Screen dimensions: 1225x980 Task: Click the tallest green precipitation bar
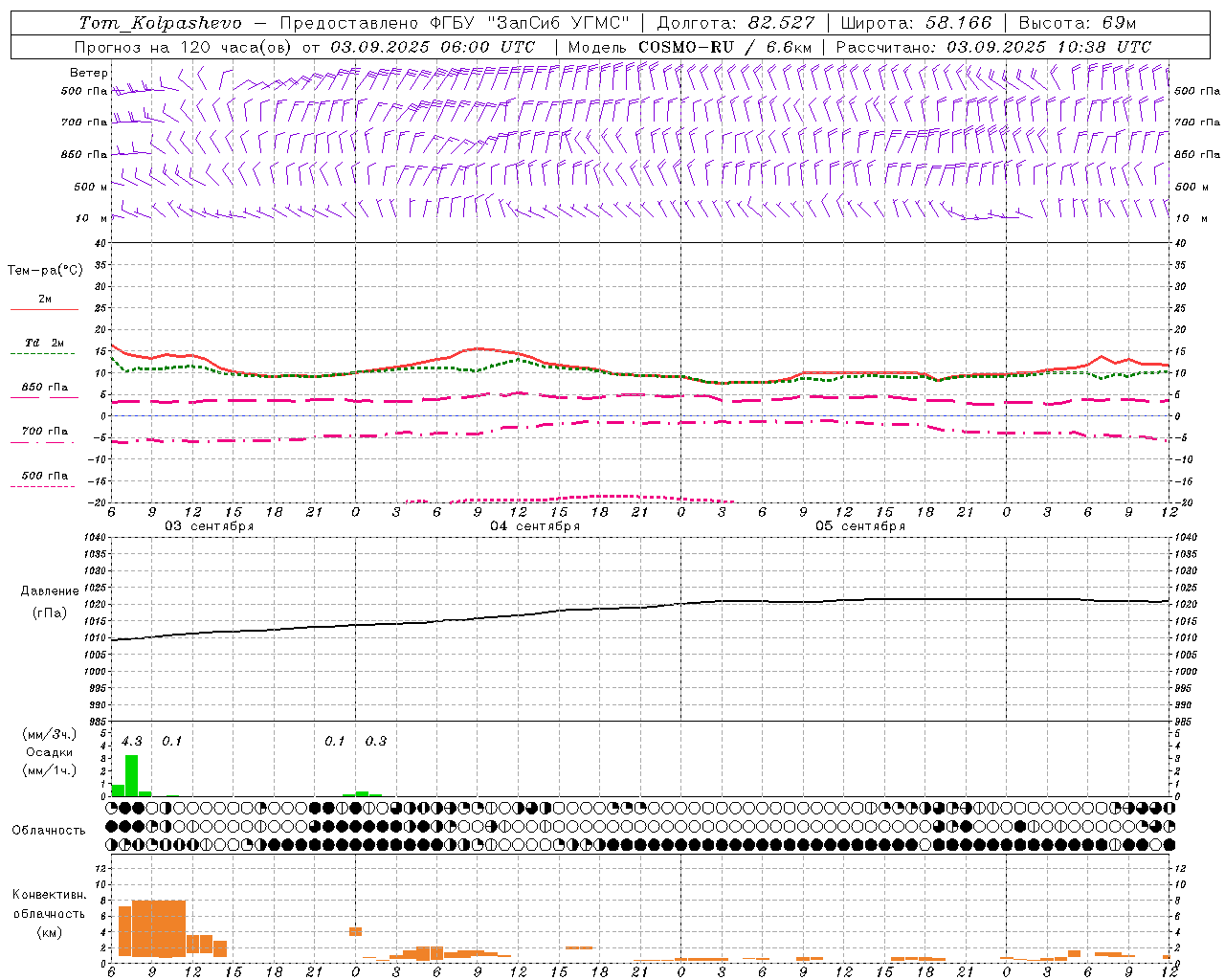click(131, 775)
